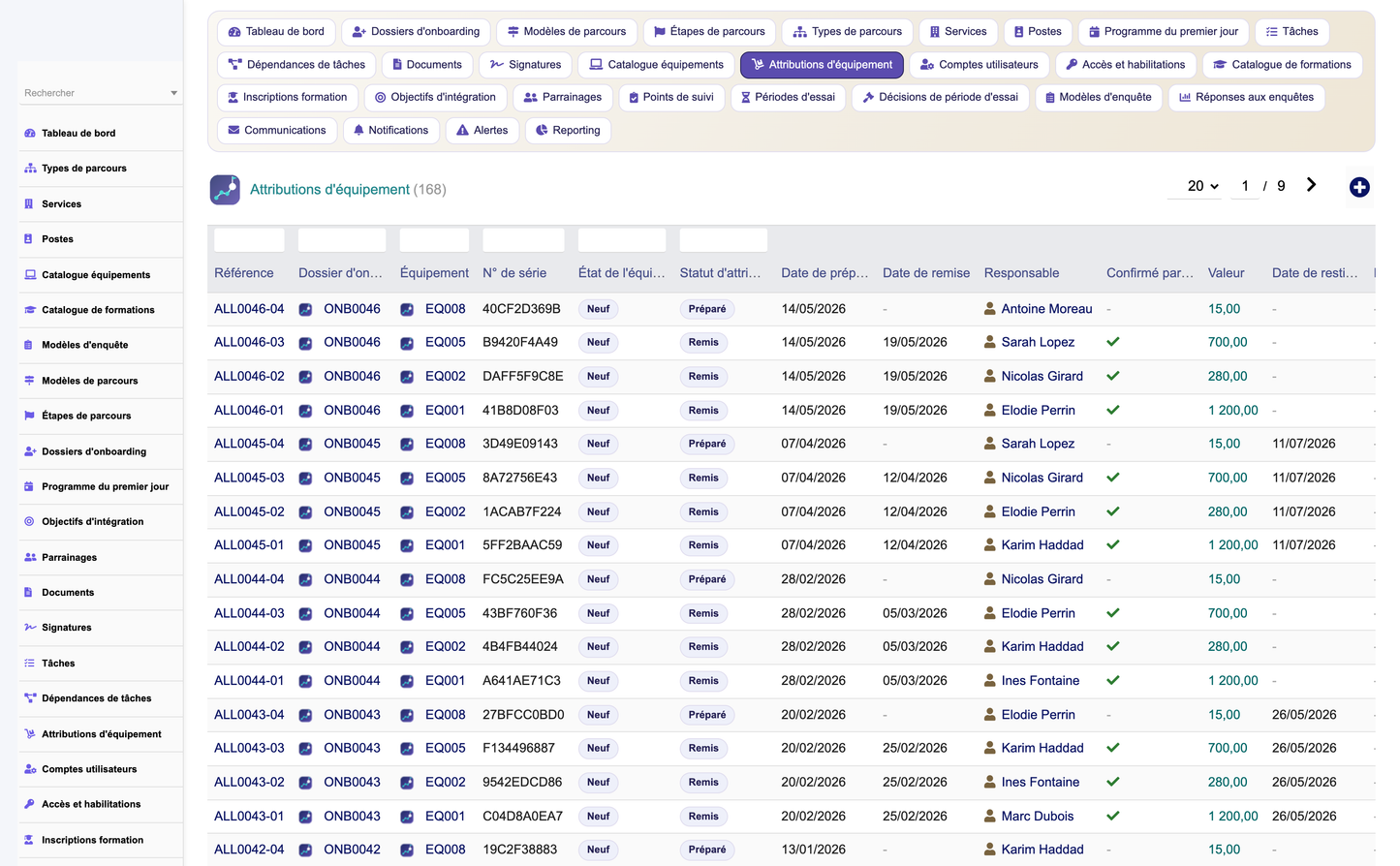Open Réponses aux enquêtes tab

coord(1246,98)
